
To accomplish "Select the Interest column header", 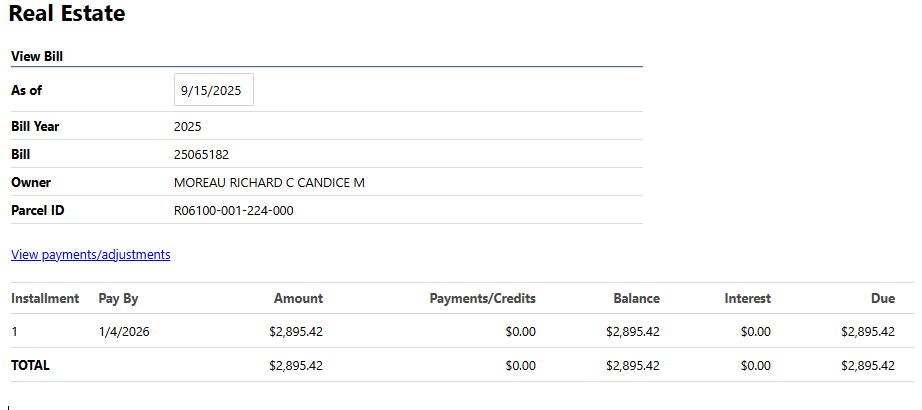I will pos(748,298).
